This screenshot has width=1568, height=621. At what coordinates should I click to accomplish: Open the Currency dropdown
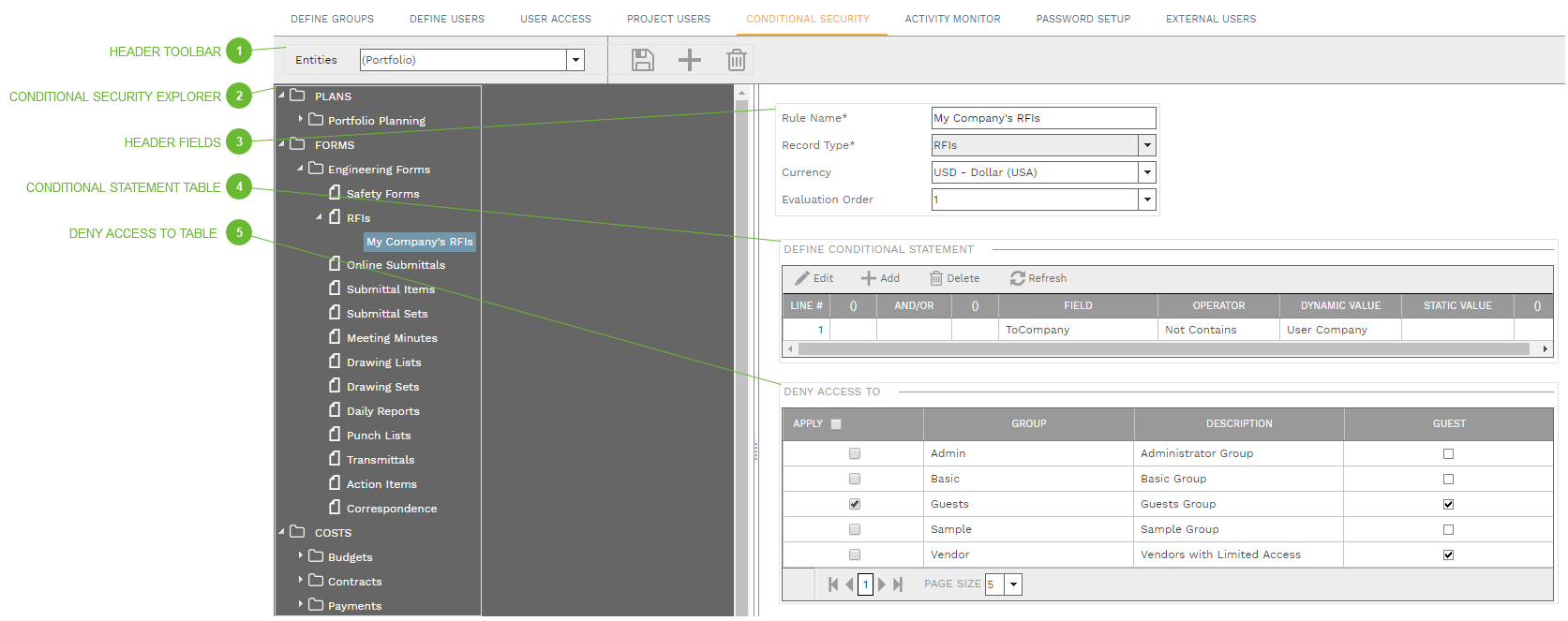click(1146, 172)
